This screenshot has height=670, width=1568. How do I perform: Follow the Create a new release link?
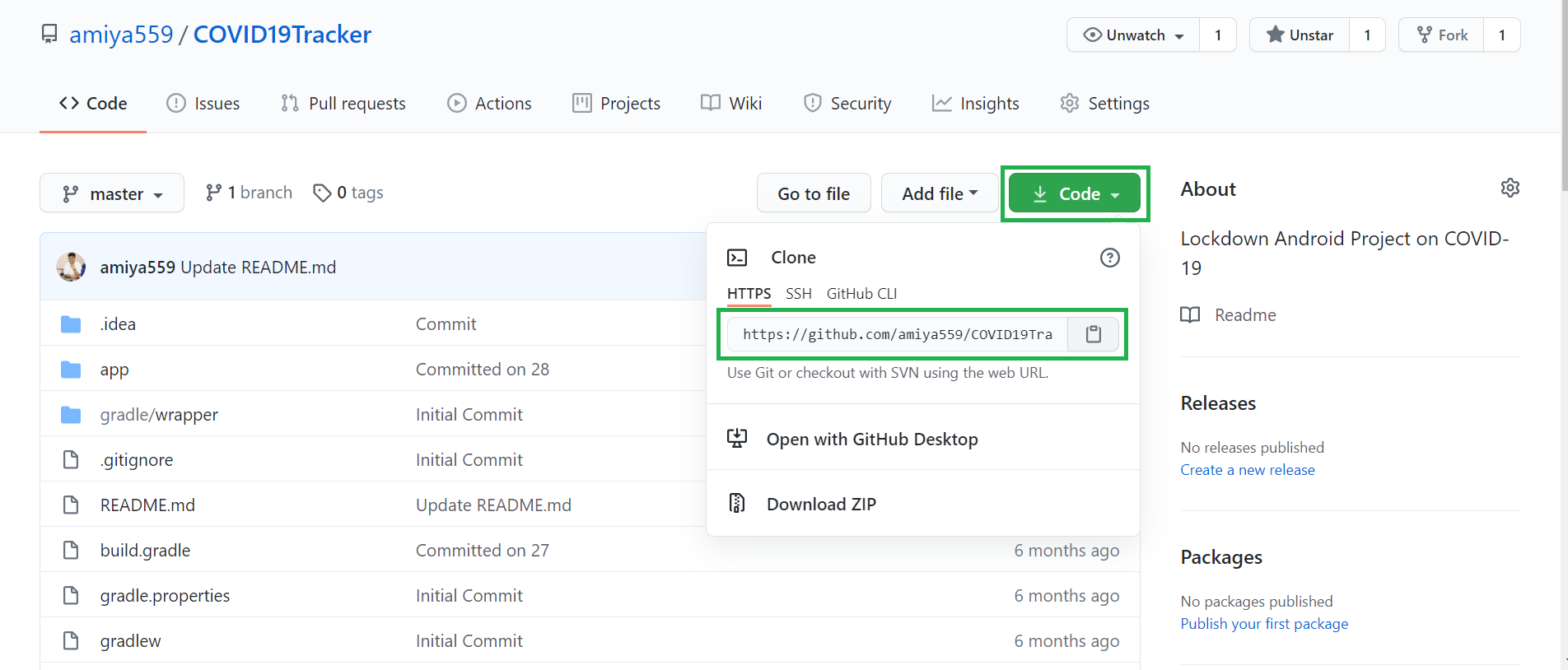(x=1247, y=470)
